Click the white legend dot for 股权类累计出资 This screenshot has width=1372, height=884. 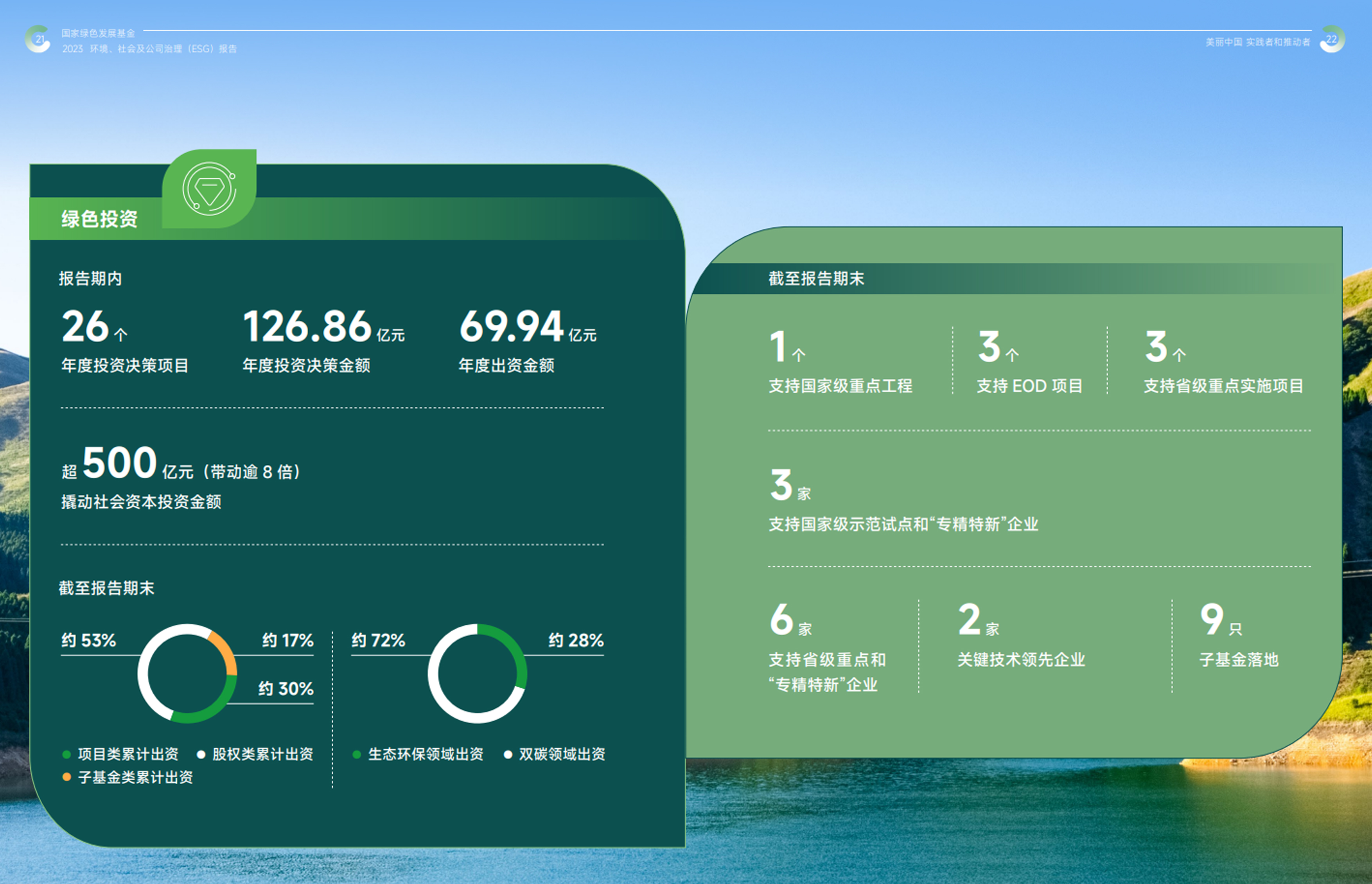[201, 754]
